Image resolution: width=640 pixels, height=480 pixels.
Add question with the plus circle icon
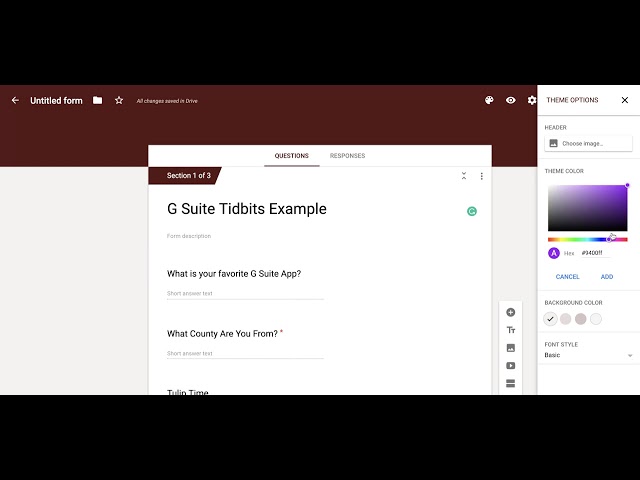pyautogui.click(x=511, y=312)
